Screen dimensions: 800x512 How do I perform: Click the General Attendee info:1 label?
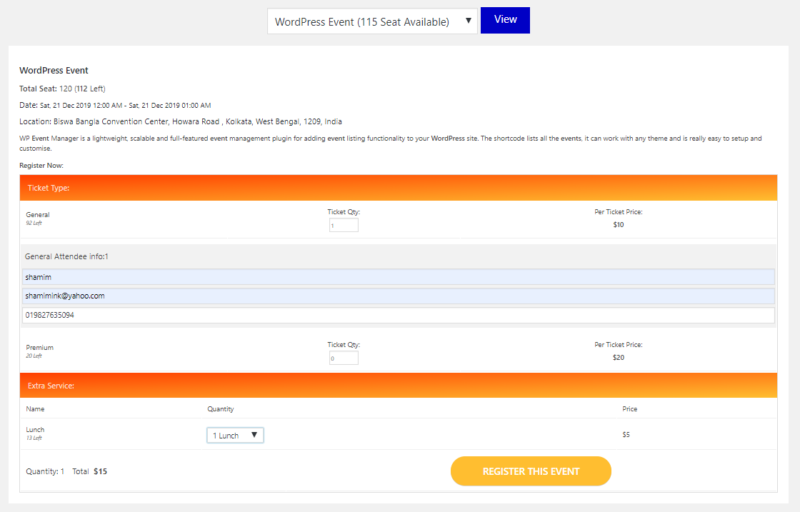coord(67,257)
